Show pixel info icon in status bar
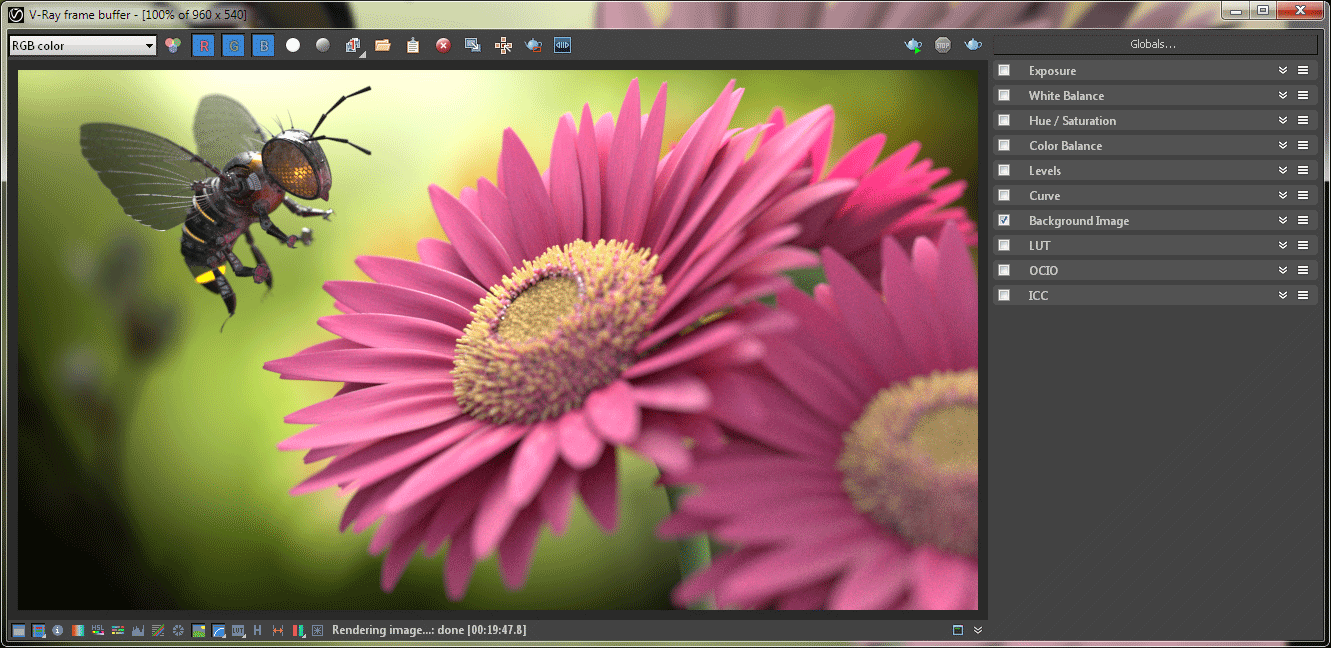The image size is (1331, 648). (58, 630)
